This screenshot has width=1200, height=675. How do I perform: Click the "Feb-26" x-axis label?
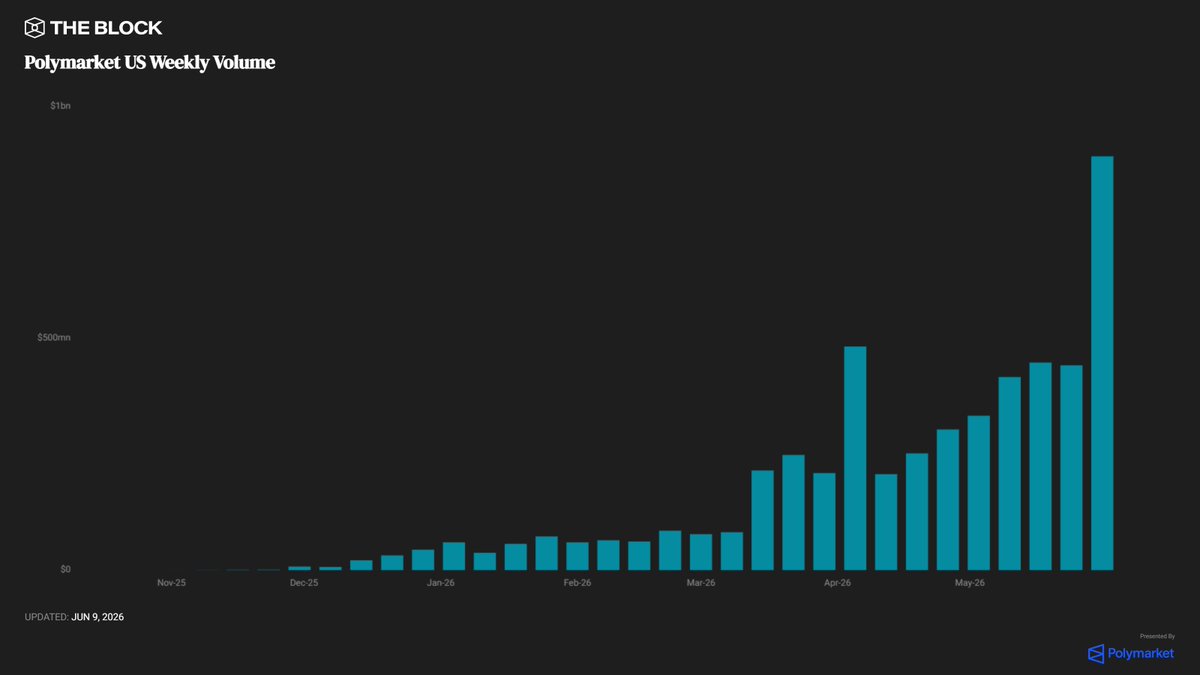tap(577, 582)
